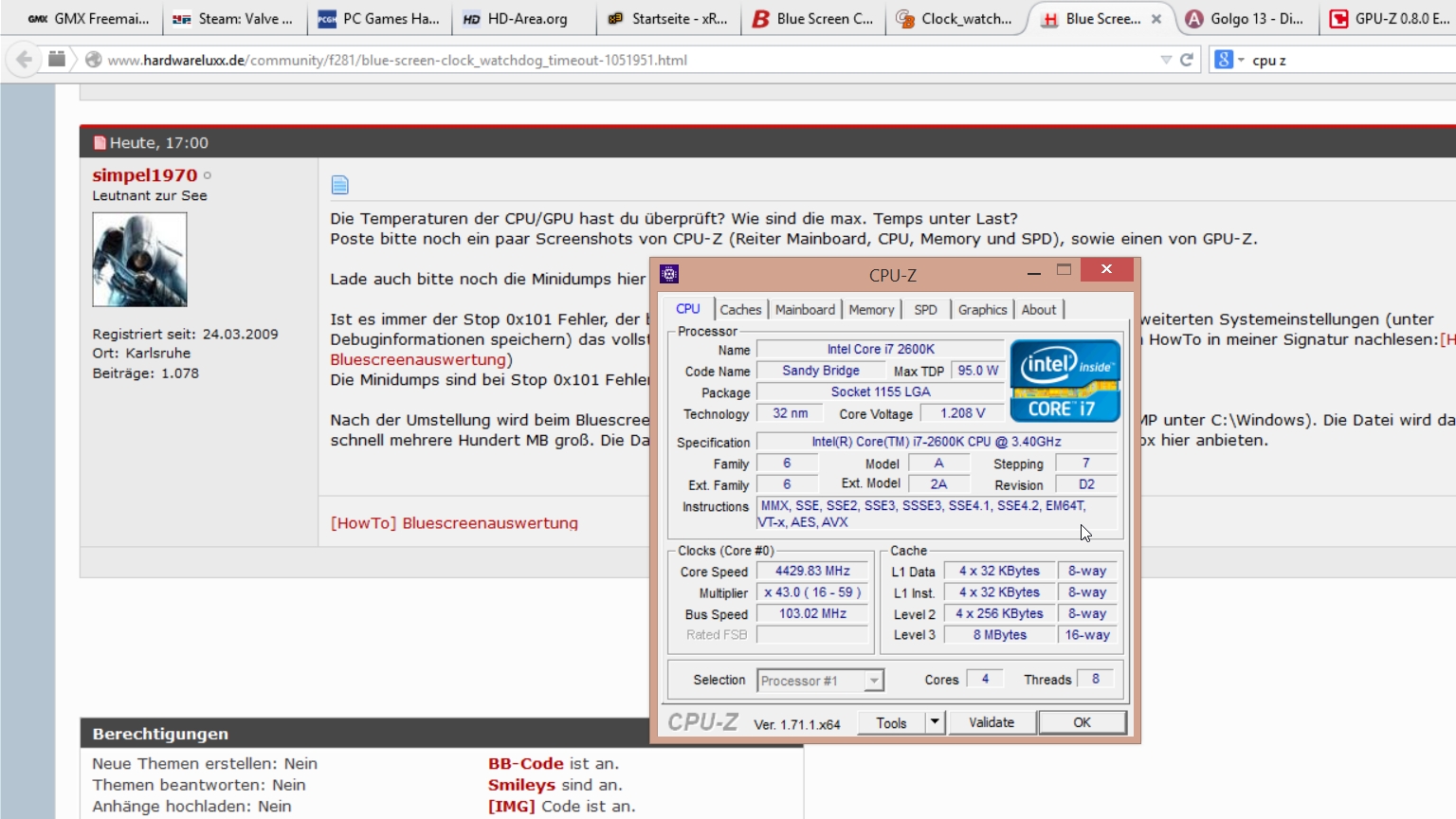1456x819 pixels.
Task: Click the Intel Core i7 2600K name value
Action: [881, 349]
